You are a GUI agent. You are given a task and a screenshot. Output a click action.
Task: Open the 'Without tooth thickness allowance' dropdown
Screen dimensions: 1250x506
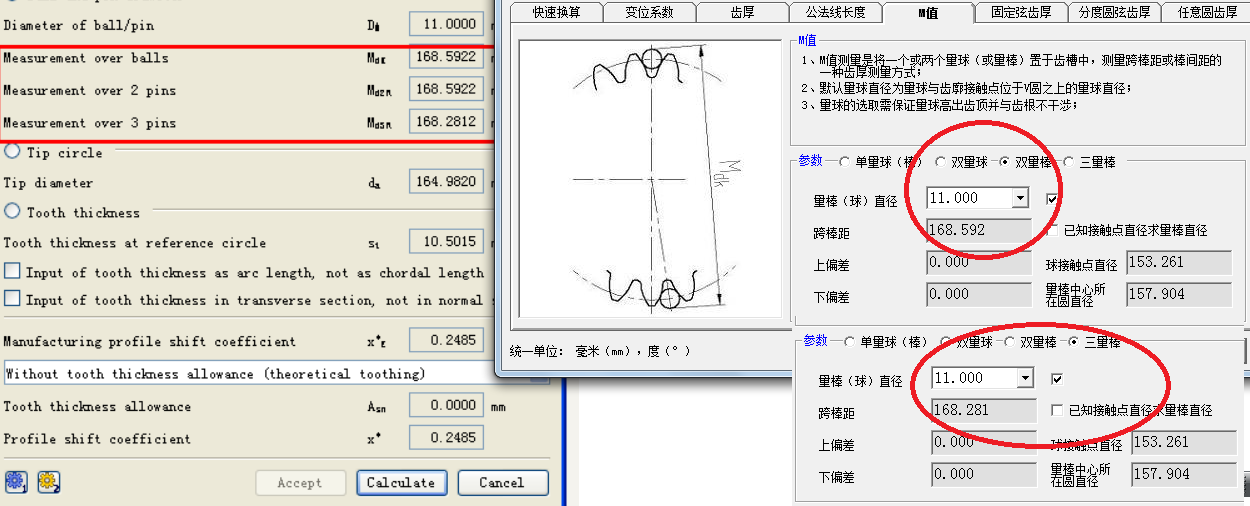[x=276, y=374]
